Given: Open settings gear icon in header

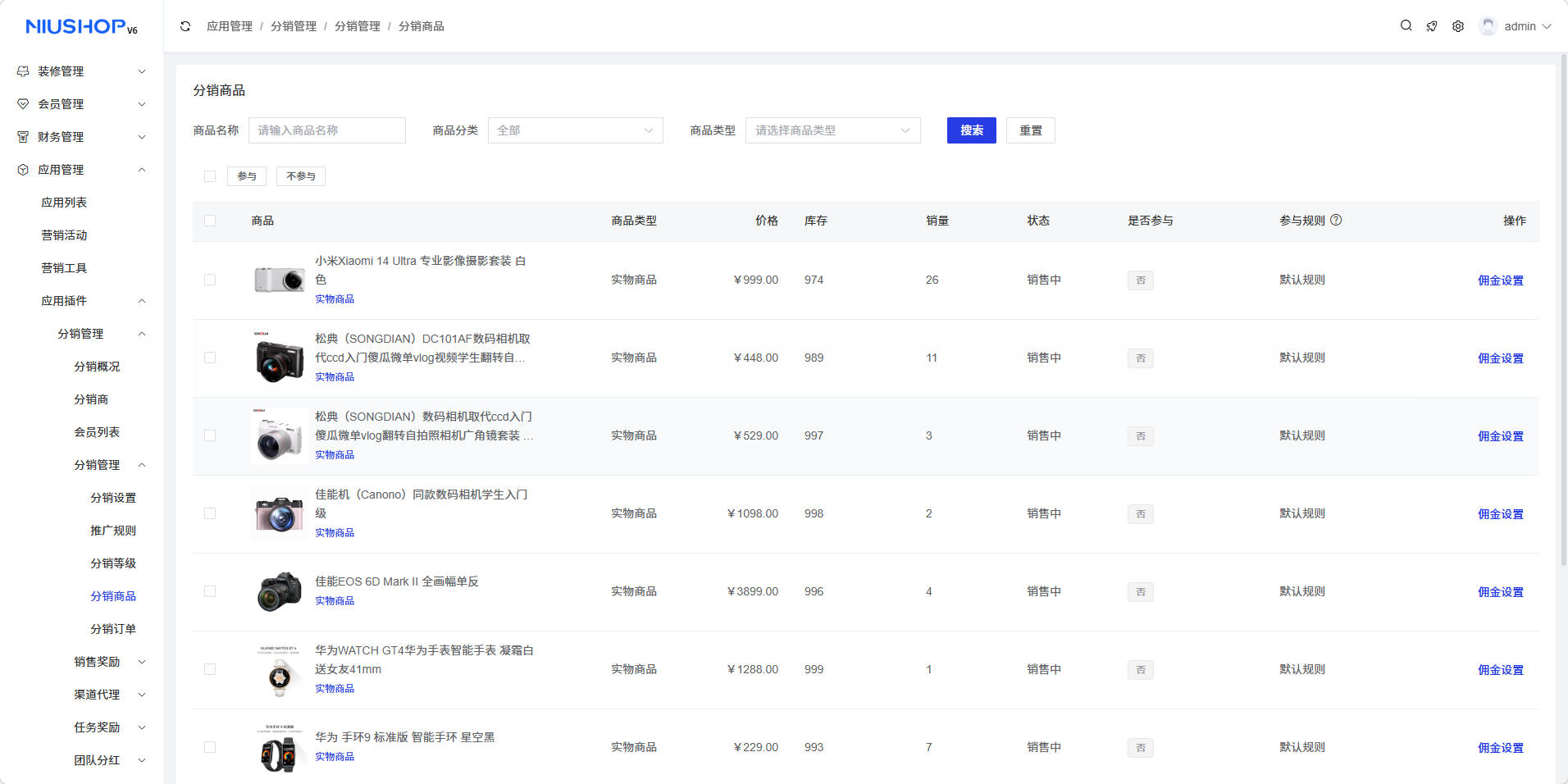Looking at the screenshot, I should tap(1458, 26).
